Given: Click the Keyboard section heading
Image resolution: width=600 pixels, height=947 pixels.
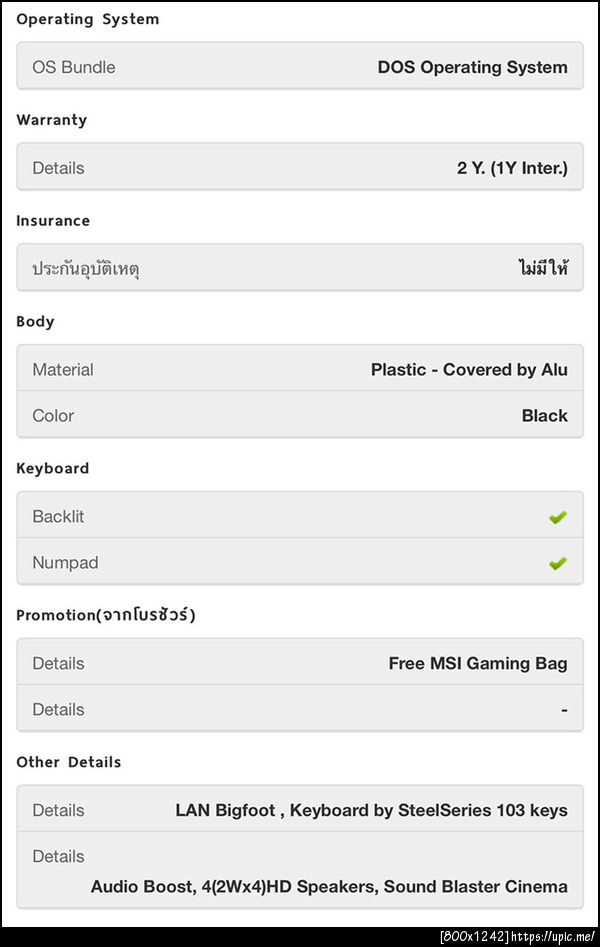Looking at the screenshot, I should click(x=52, y=468).
